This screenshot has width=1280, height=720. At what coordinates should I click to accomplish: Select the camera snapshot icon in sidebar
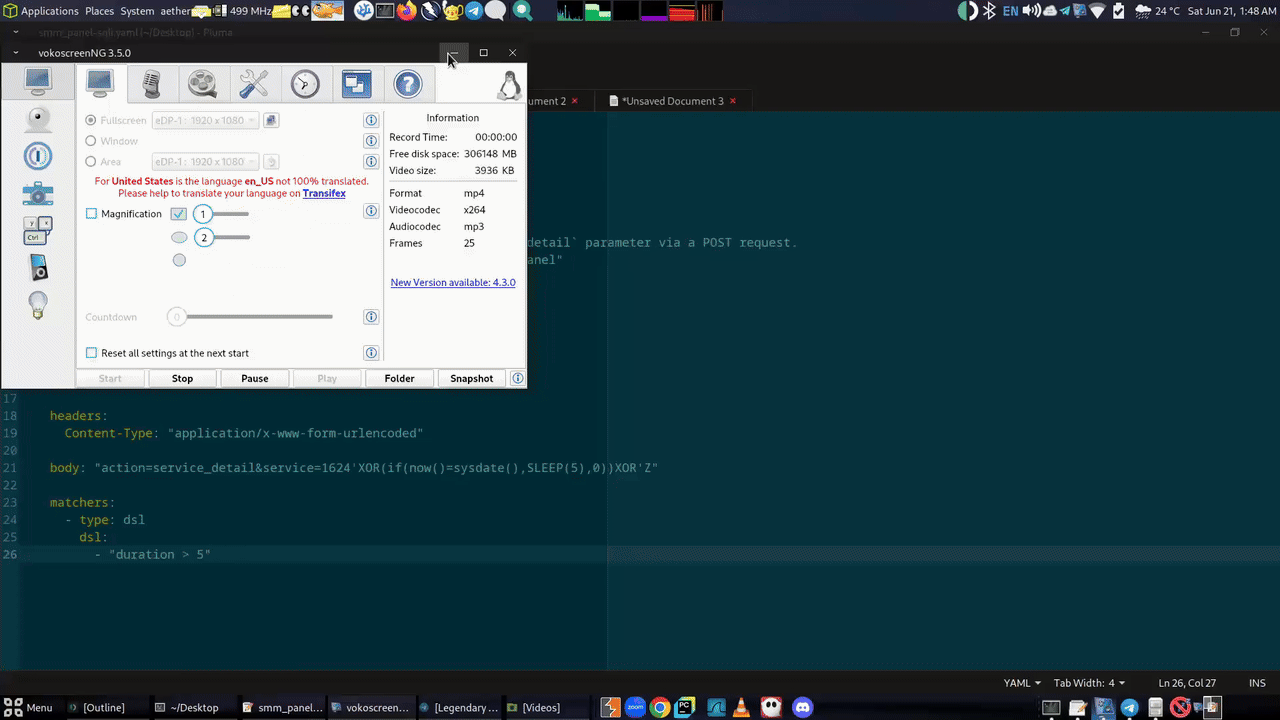[38, 194]
